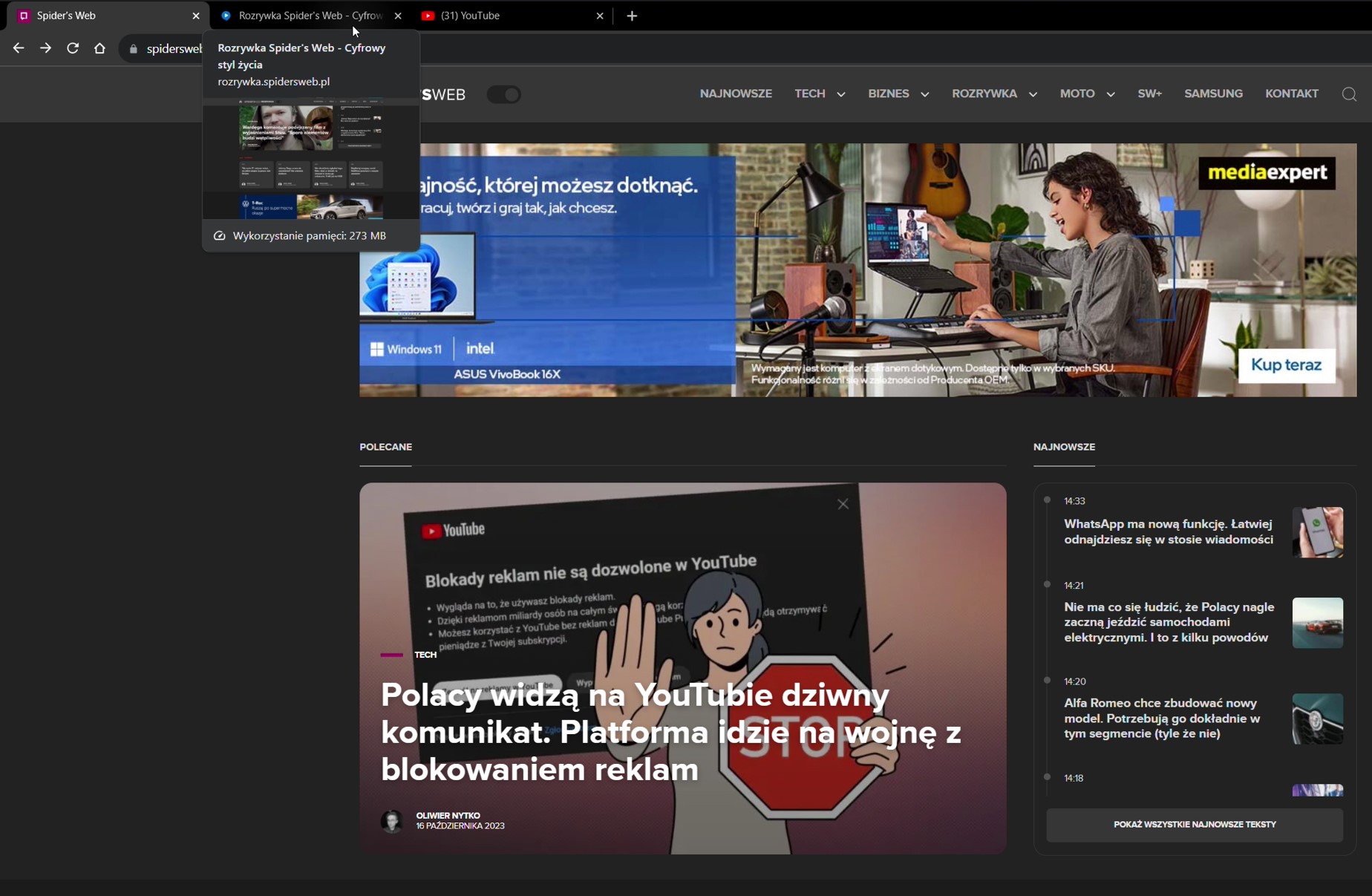This screenshot has width=1372, height=896.
Task: Click the TECH category label on featured article
Action: pos(425,655)
